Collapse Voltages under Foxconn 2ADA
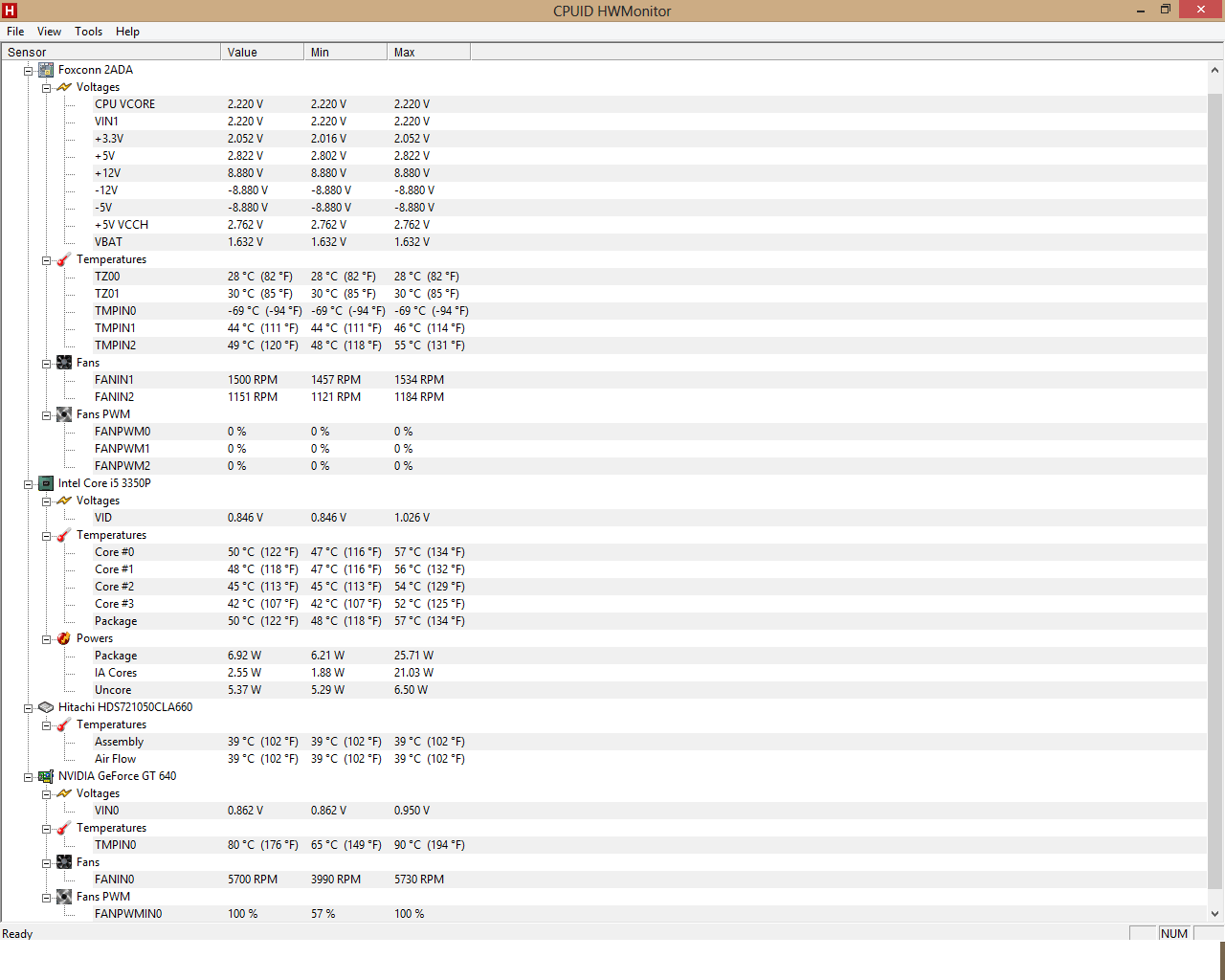1225x980 pixels. [46, 88]
